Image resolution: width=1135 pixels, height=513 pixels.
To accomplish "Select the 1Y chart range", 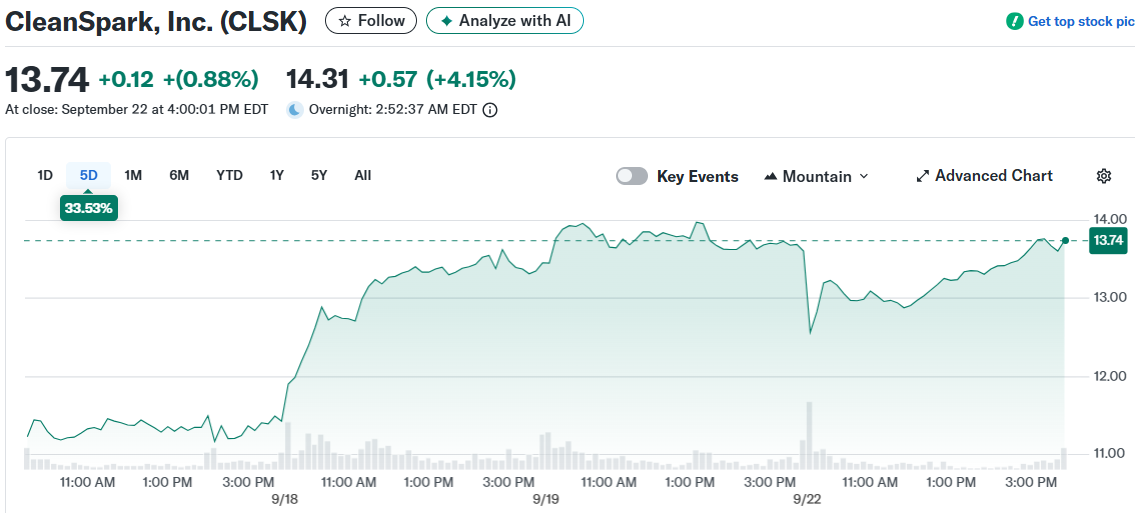I will pyautogui.click(x=277, y=175).
